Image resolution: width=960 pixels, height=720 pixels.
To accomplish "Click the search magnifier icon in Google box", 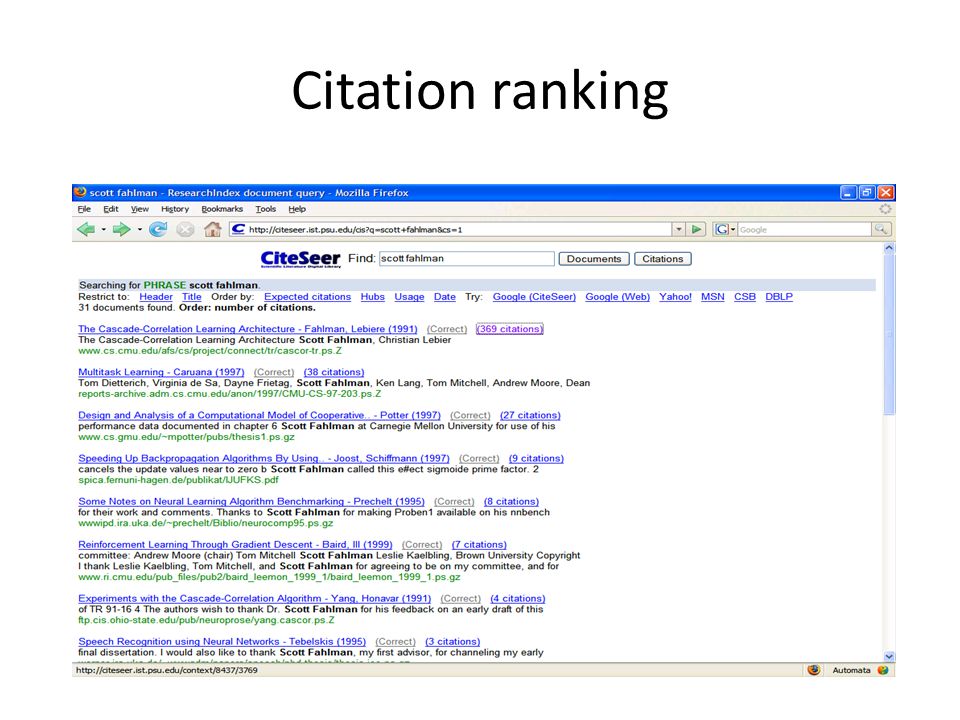I will click(880, 230).
